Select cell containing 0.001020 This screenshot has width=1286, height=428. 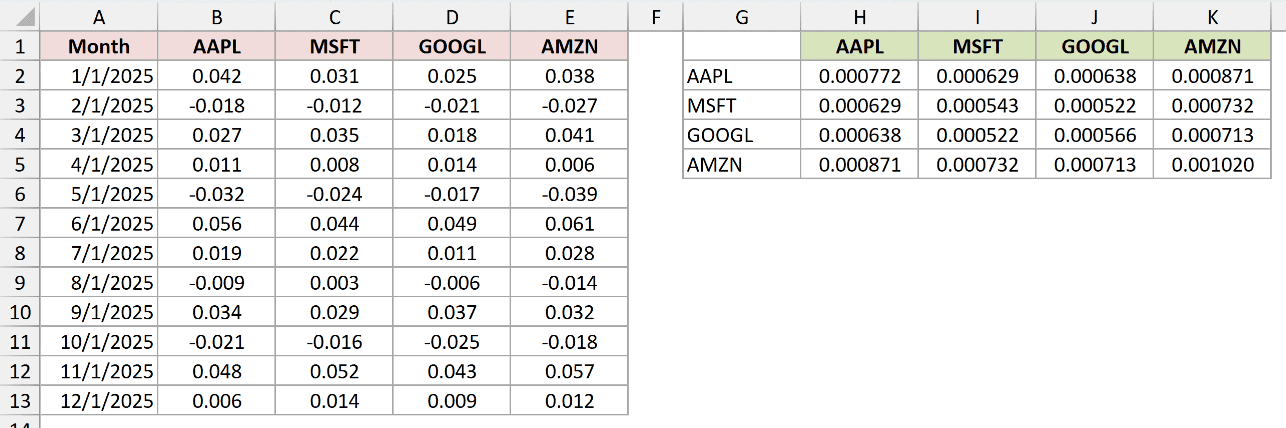point(1212,164)
